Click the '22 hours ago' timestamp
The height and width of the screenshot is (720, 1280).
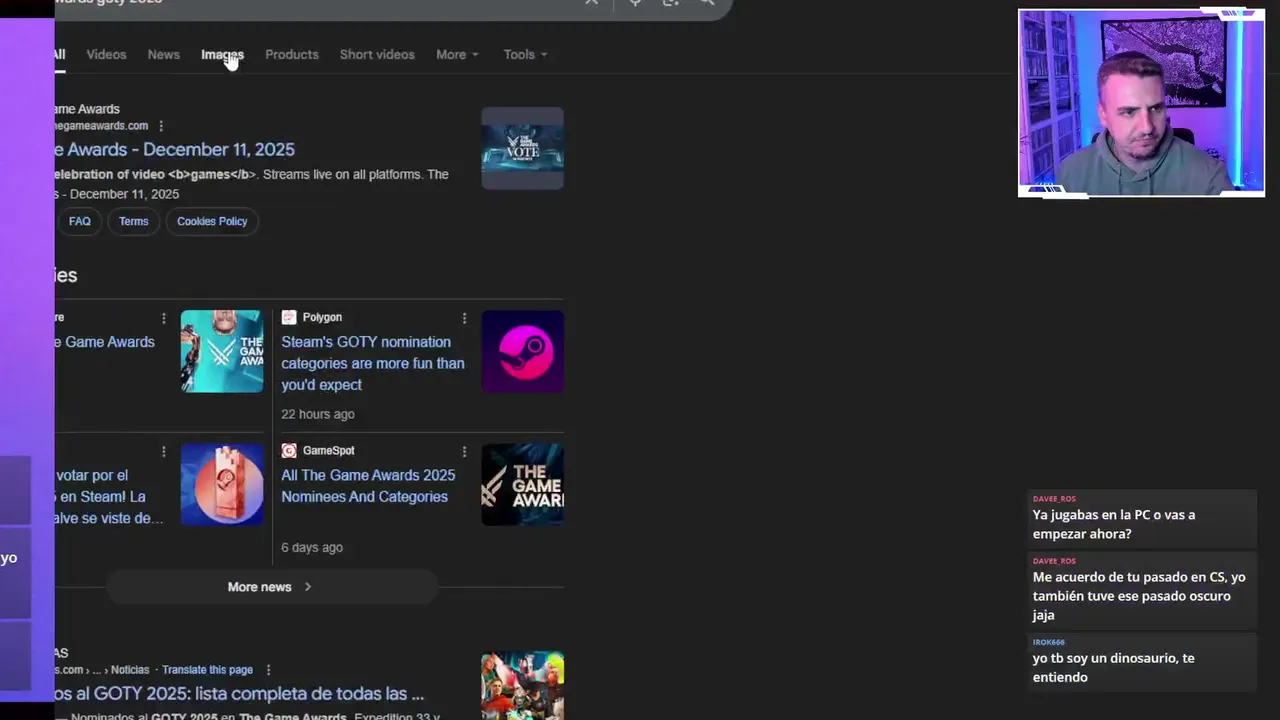click(x=318, y=414)
